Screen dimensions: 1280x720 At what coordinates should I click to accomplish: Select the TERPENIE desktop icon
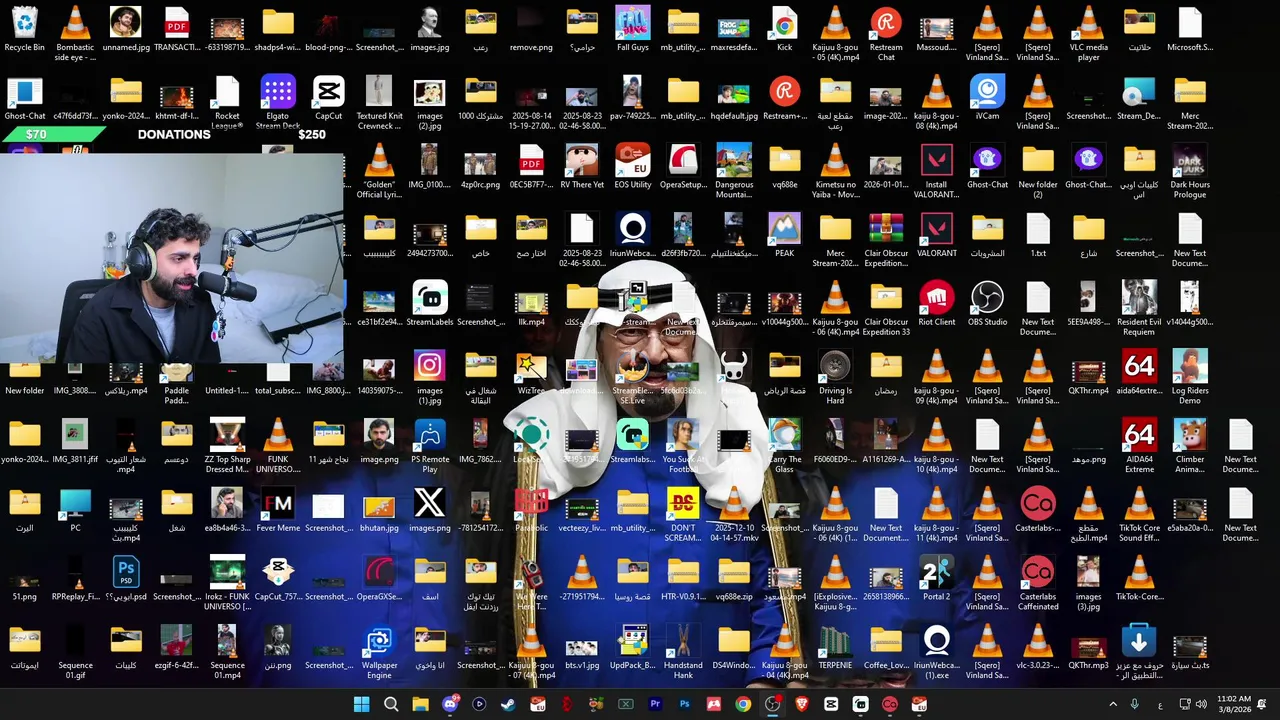click(835, 648)
